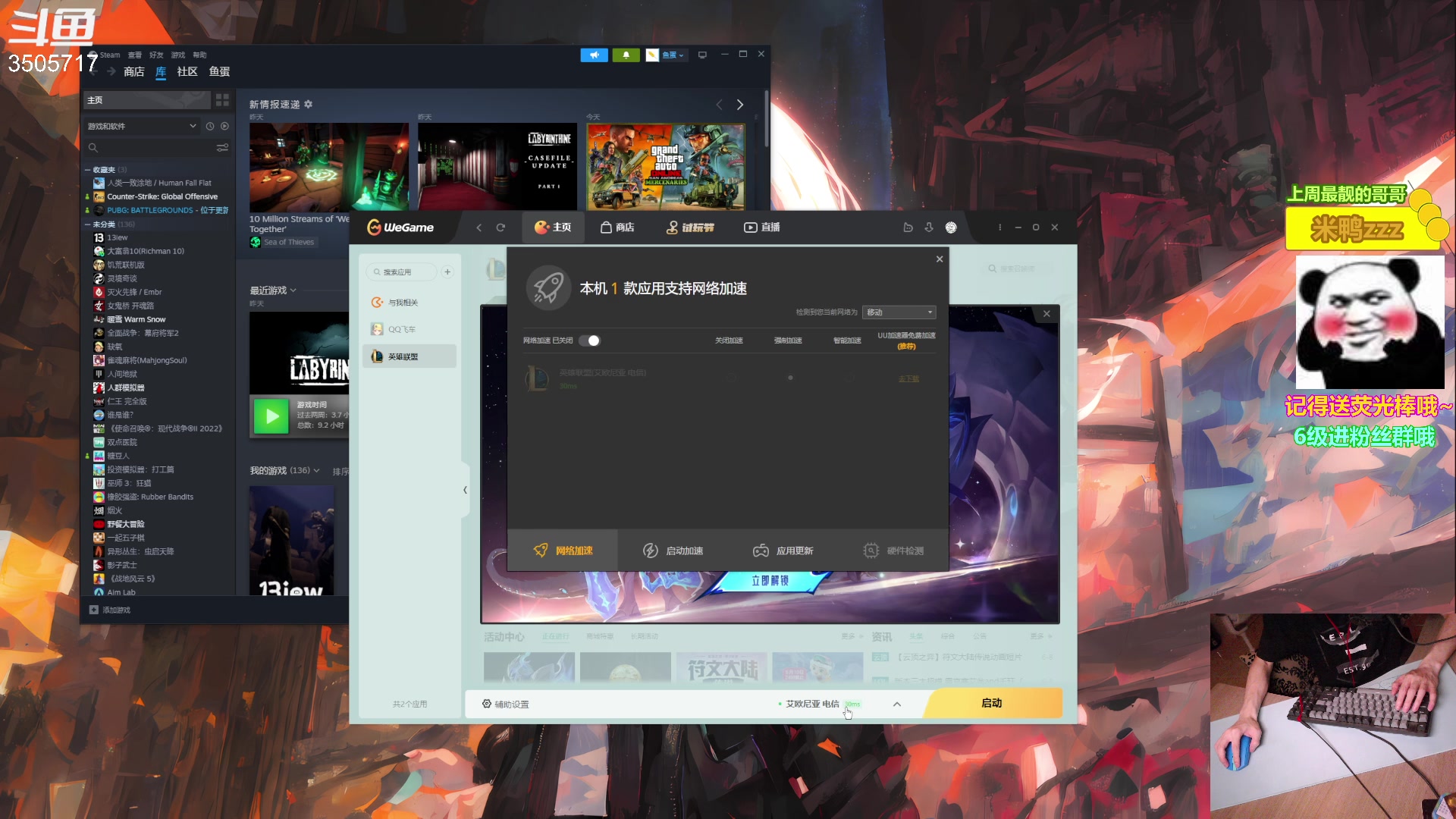The width and height of the screenshot is (1456, 819).
Task: Select 智能加速 radio for 英雄联盟
Action: (x=849, y=378)
